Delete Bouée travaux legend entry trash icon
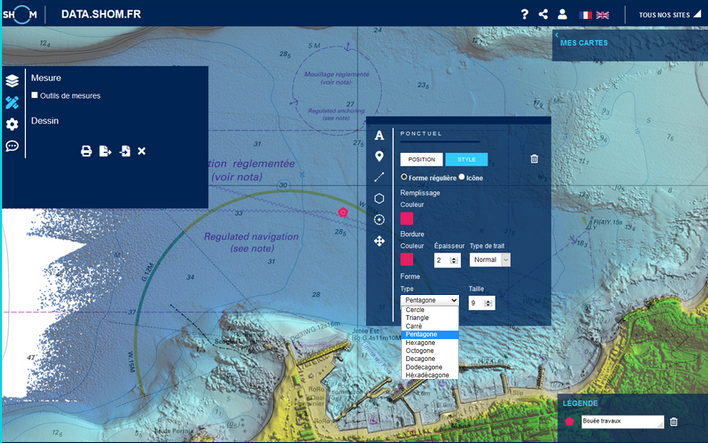Image resolution: width=708 pixels, height=443 pixels. [x=674, y=422]
